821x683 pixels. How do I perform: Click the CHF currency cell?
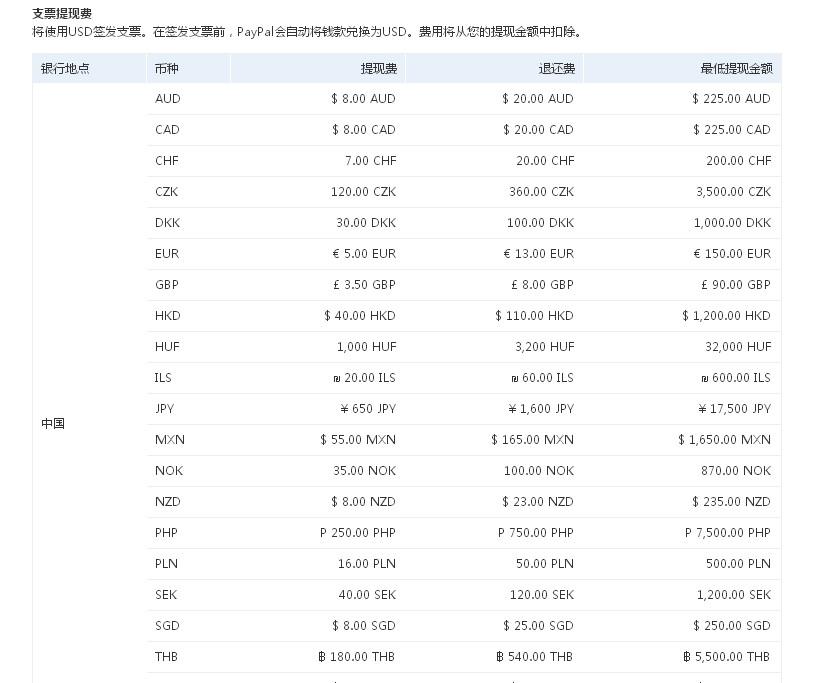pos(167,160)
